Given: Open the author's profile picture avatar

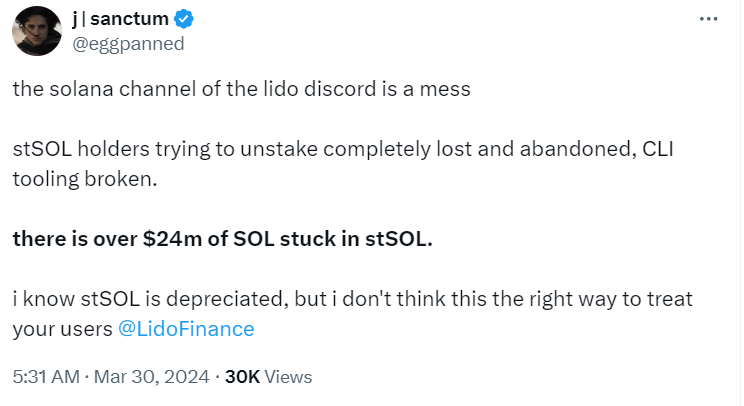Looking at the screenshot, I should (x=37, y=31).
